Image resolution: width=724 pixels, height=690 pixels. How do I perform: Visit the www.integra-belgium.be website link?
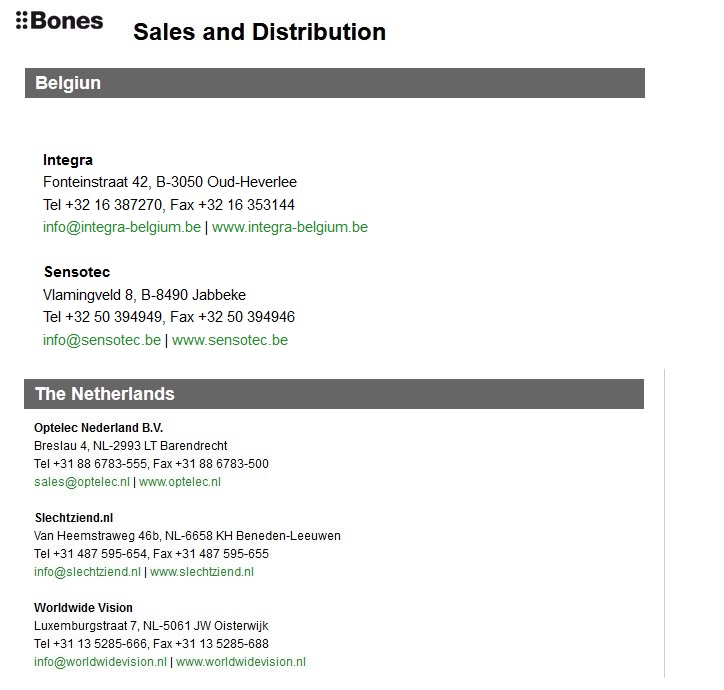pyautogui.click(x=289, y=227)
